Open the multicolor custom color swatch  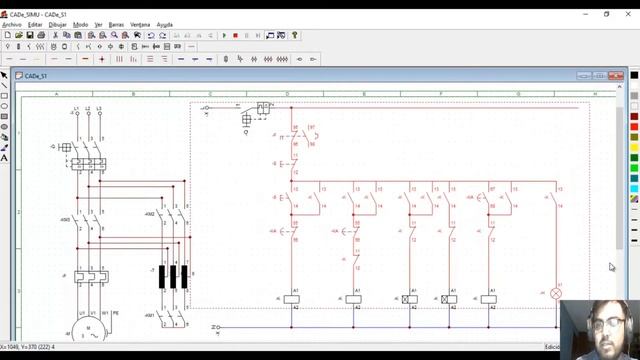click(x=634, y=199)
